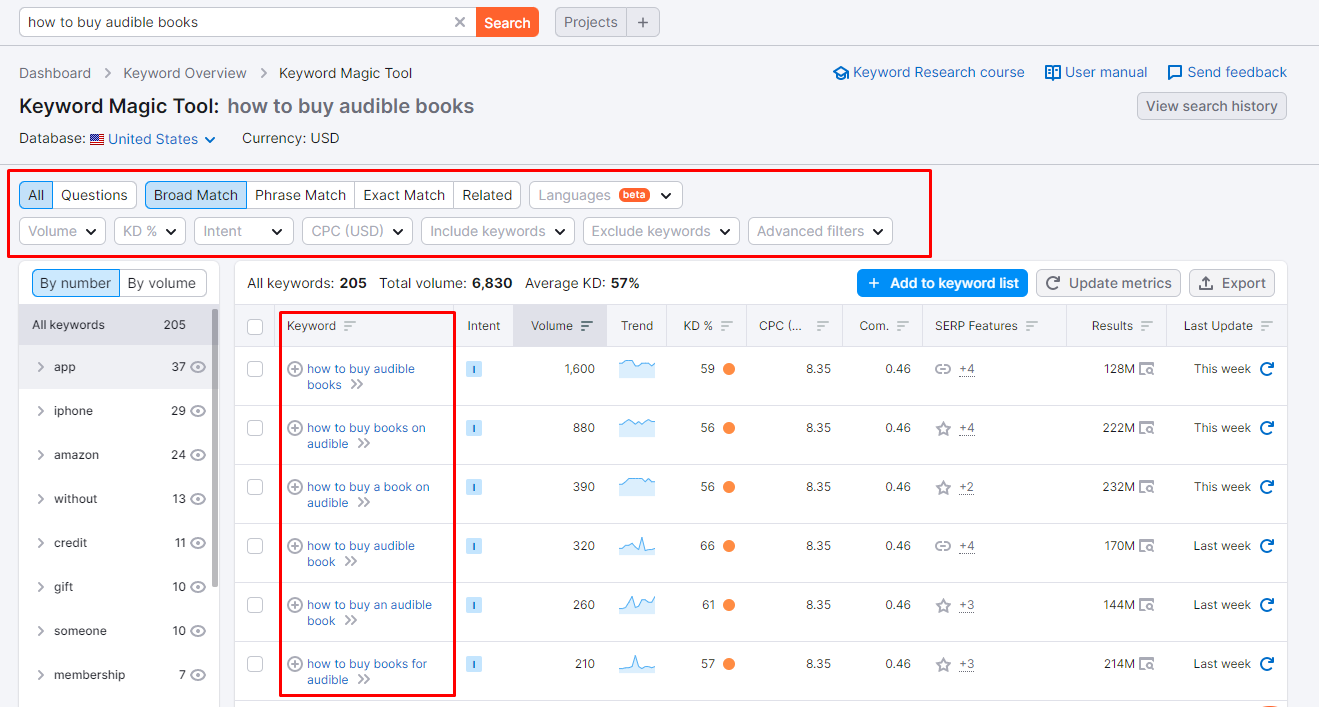Click Add to keyword list button

pos(942,283)
